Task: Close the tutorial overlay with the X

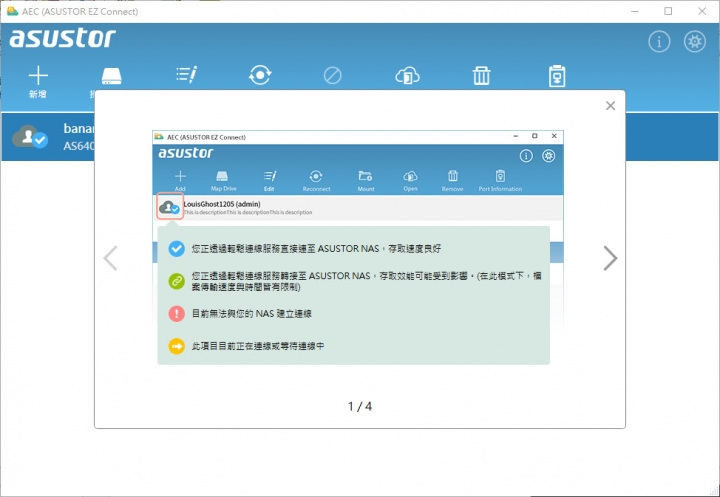Action: pyautogui.click(x=610, y=106)
